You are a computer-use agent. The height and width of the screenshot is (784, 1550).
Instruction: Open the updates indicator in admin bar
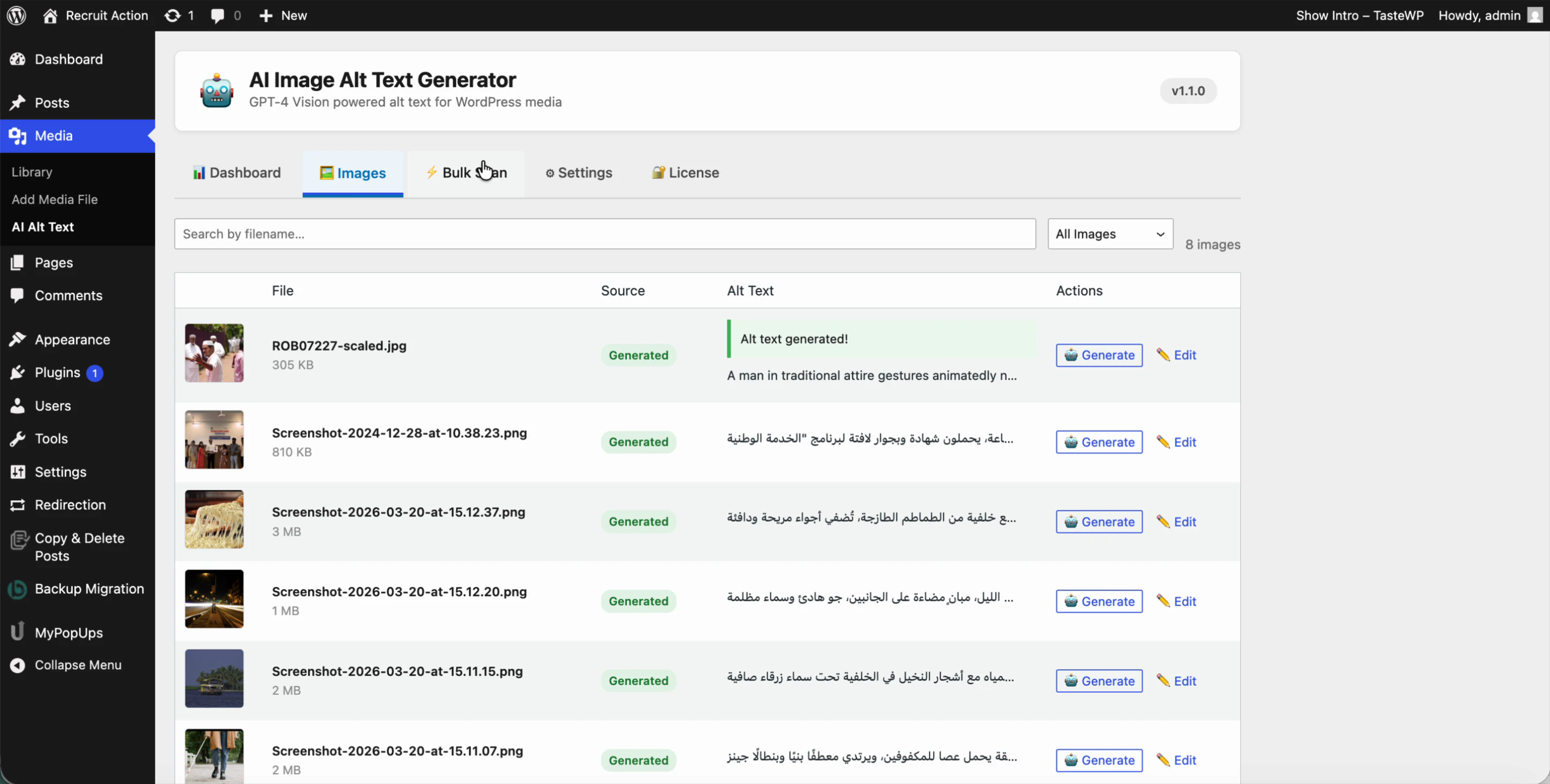(179, 16)
